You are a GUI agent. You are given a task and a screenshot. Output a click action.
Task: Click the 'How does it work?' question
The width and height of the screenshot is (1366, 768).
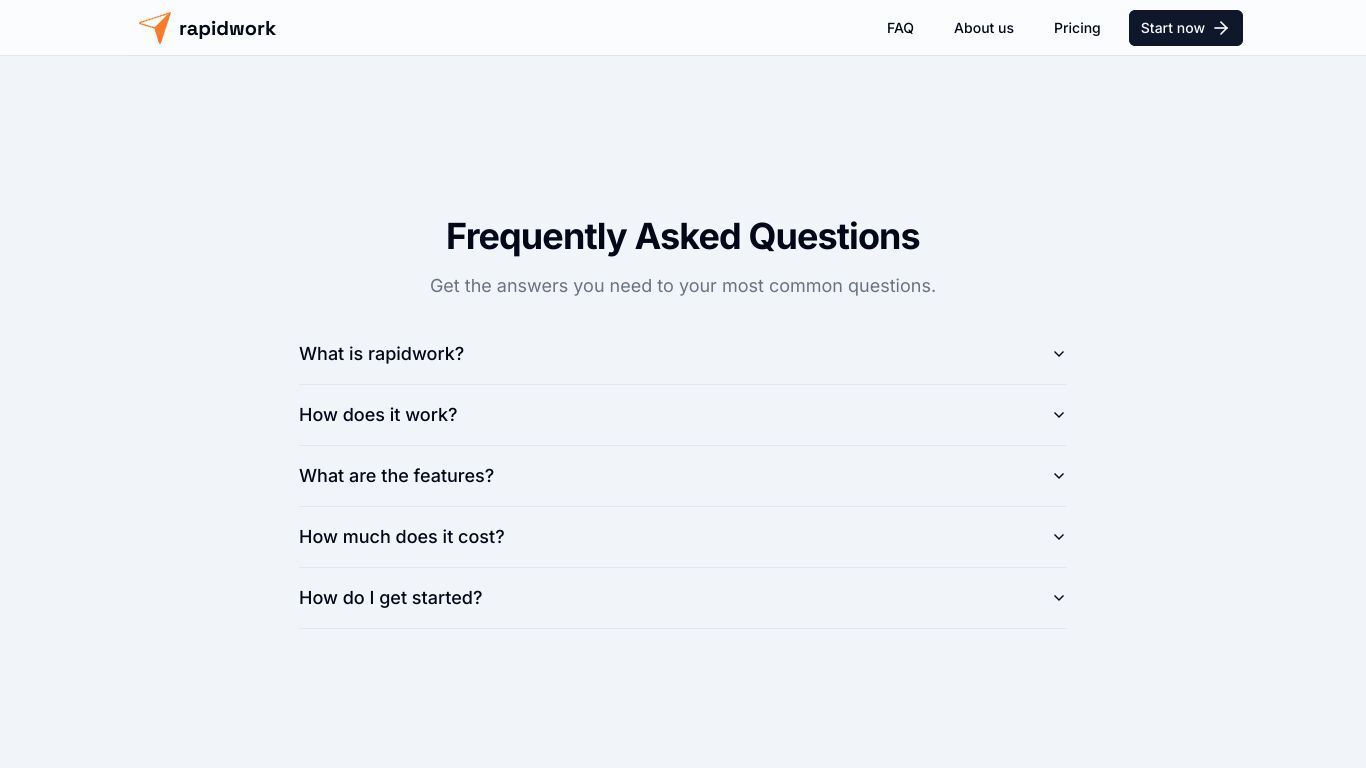click(378, 415)
